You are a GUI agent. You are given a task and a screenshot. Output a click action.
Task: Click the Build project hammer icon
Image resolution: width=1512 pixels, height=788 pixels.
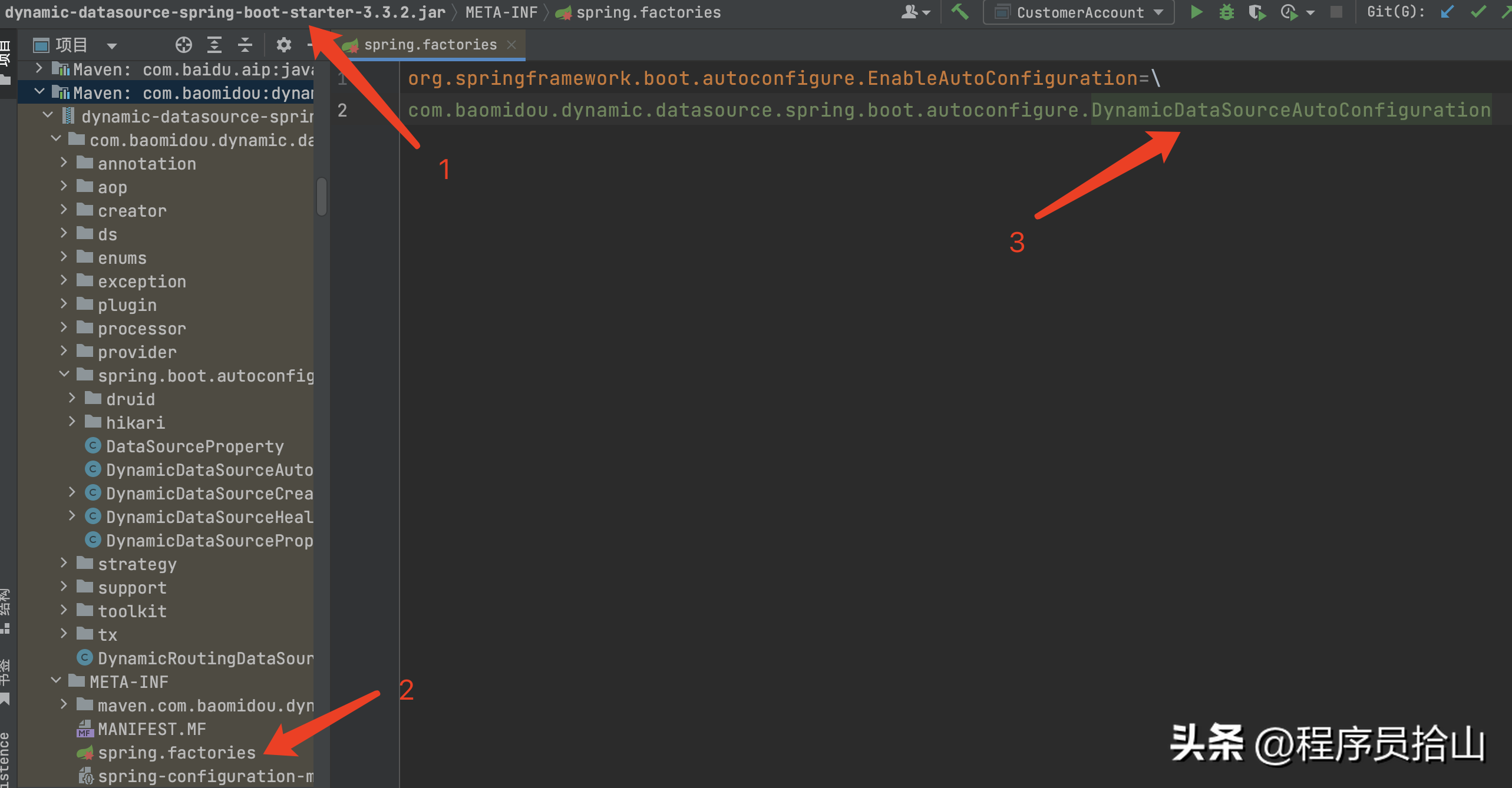(x=960, y=12)
